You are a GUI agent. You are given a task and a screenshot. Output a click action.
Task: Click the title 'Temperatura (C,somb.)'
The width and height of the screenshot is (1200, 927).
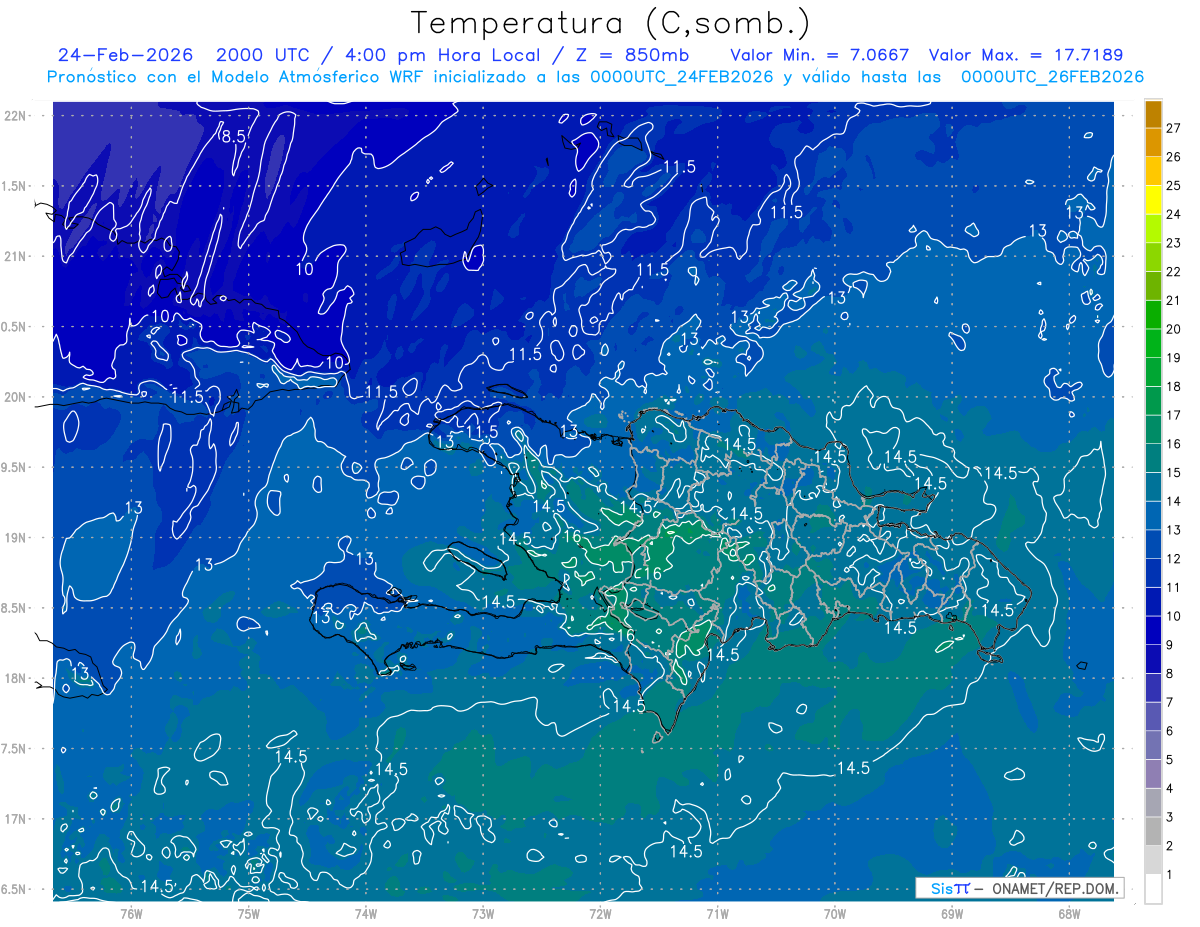[x=610, y=24]
